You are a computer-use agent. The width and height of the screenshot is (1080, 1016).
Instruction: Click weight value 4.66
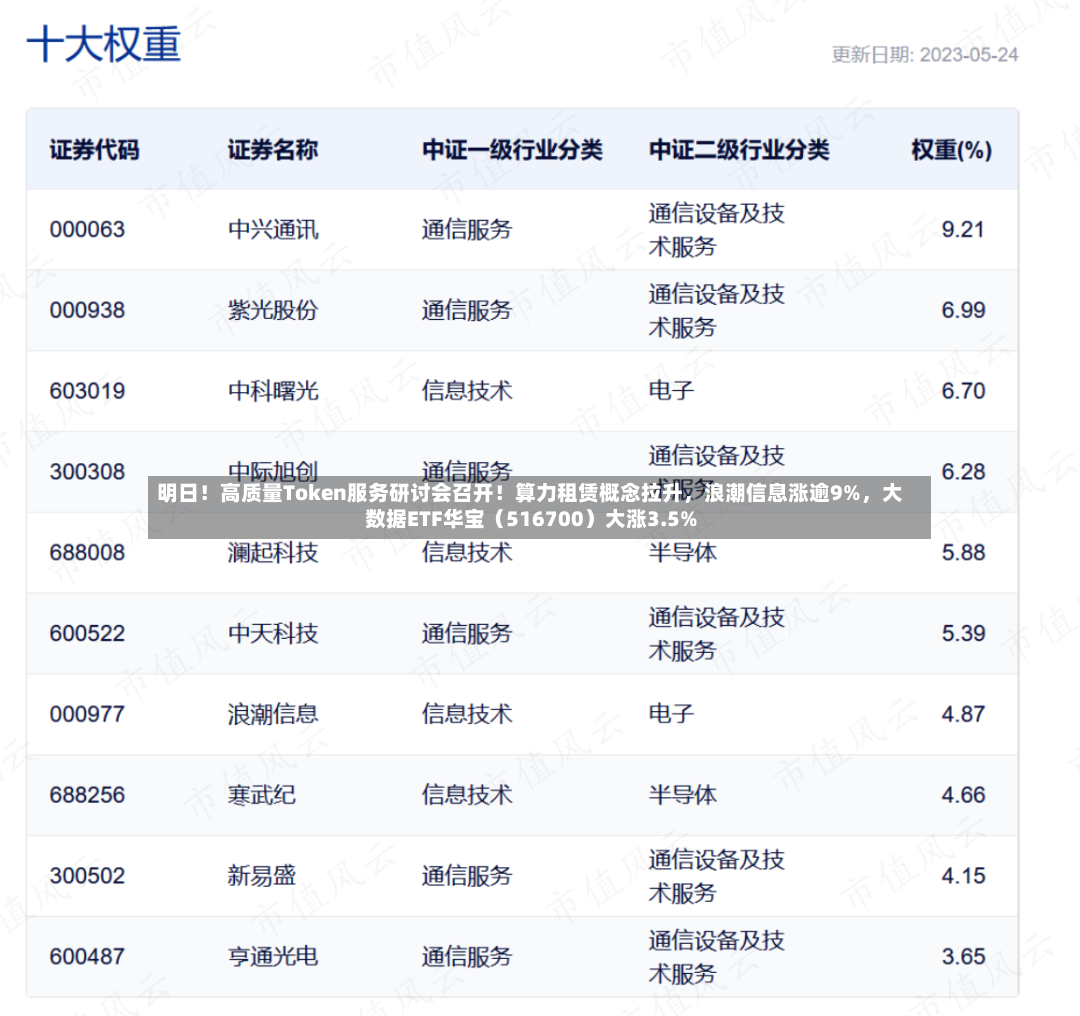pos(963,795)
